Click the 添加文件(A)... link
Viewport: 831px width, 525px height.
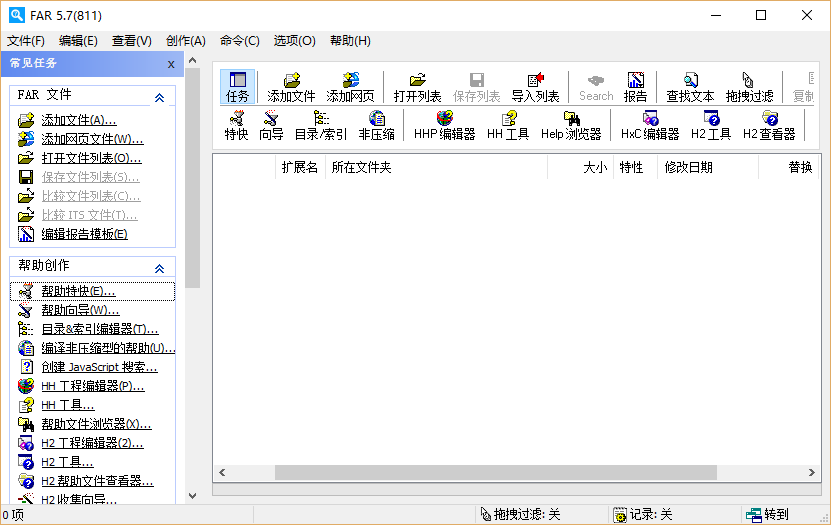[x=79, y=120]
